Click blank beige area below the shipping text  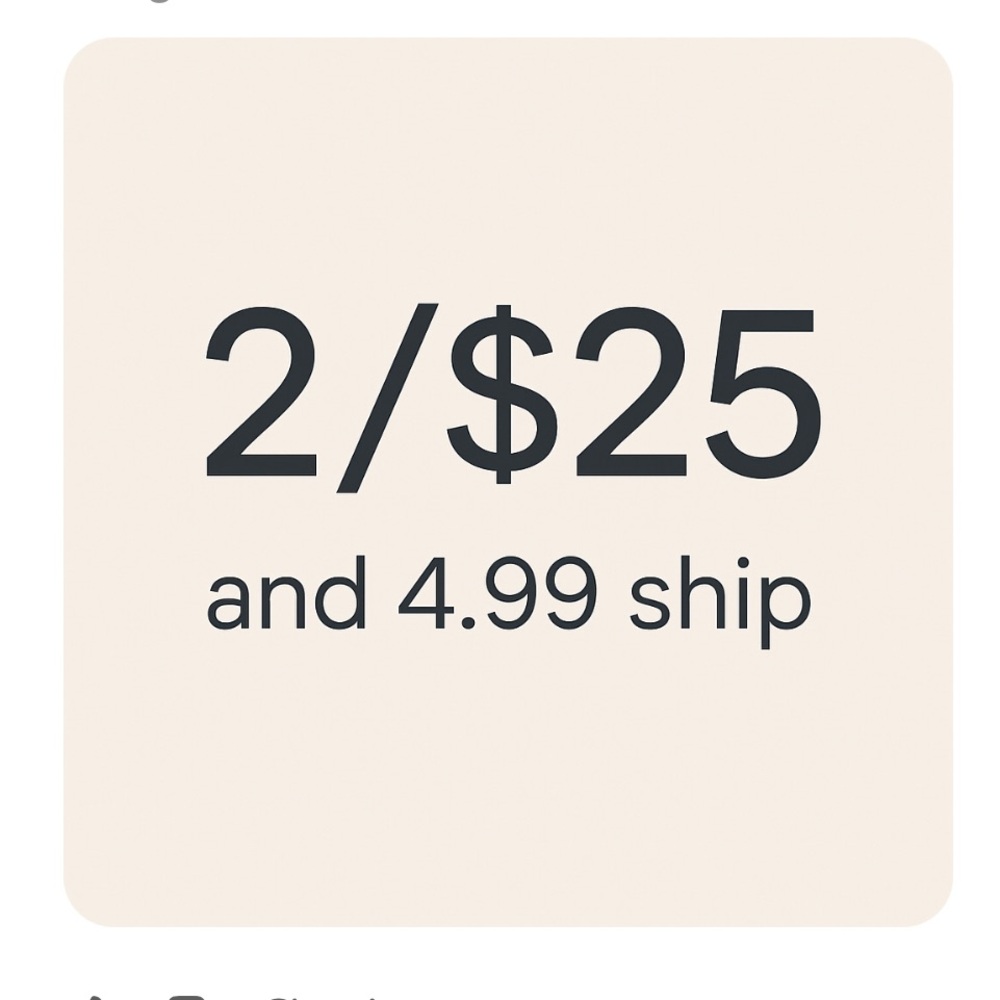tap(508, 780)
